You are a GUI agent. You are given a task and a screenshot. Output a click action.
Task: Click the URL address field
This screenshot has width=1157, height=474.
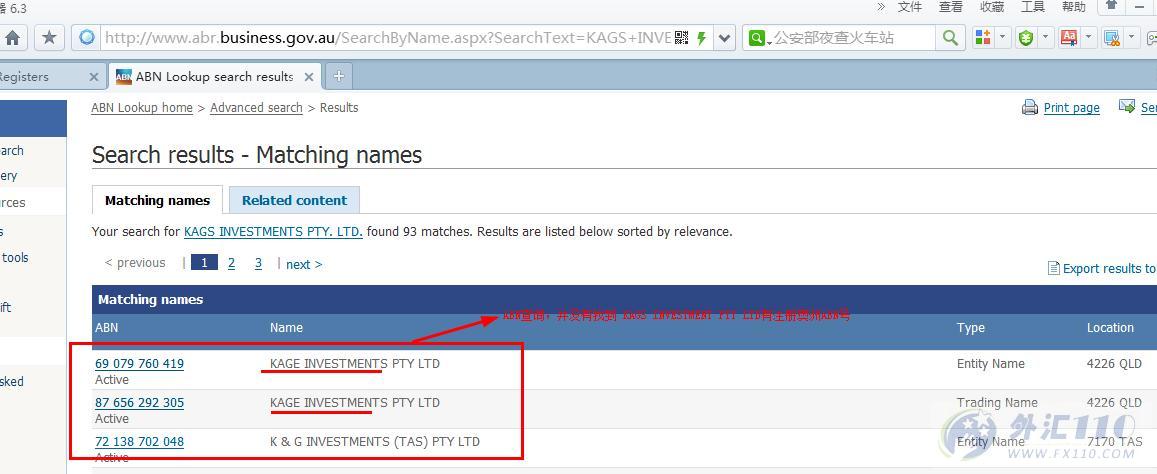tap(387, 38)
